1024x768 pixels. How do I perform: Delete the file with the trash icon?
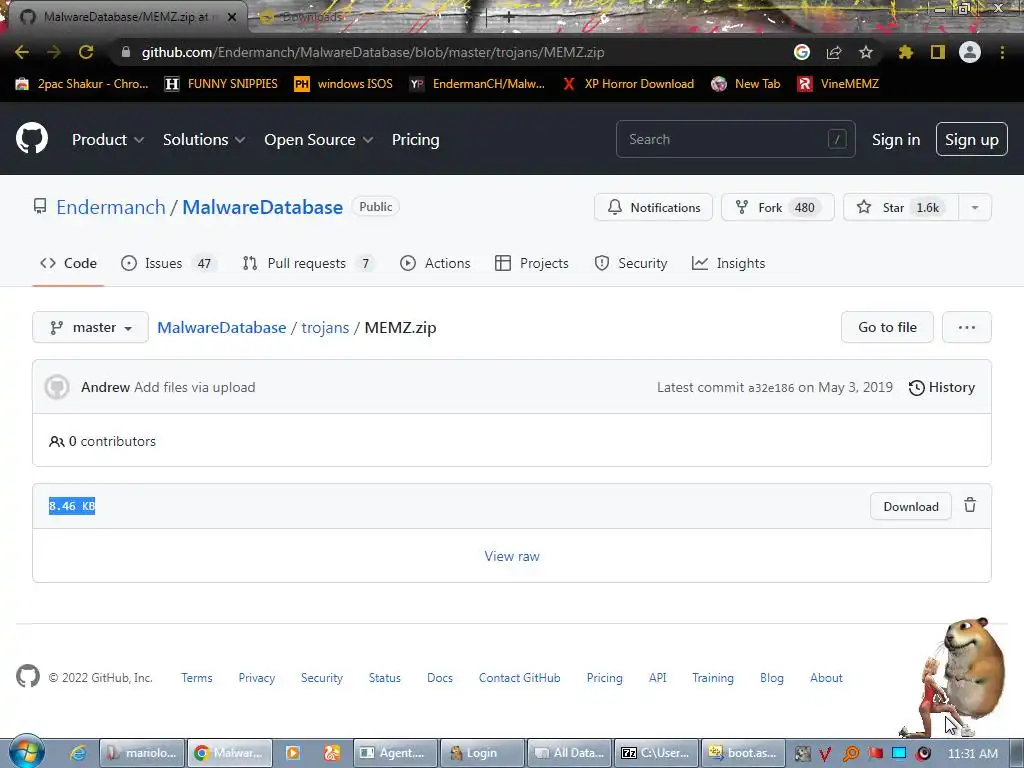click(x=970, y=505)
